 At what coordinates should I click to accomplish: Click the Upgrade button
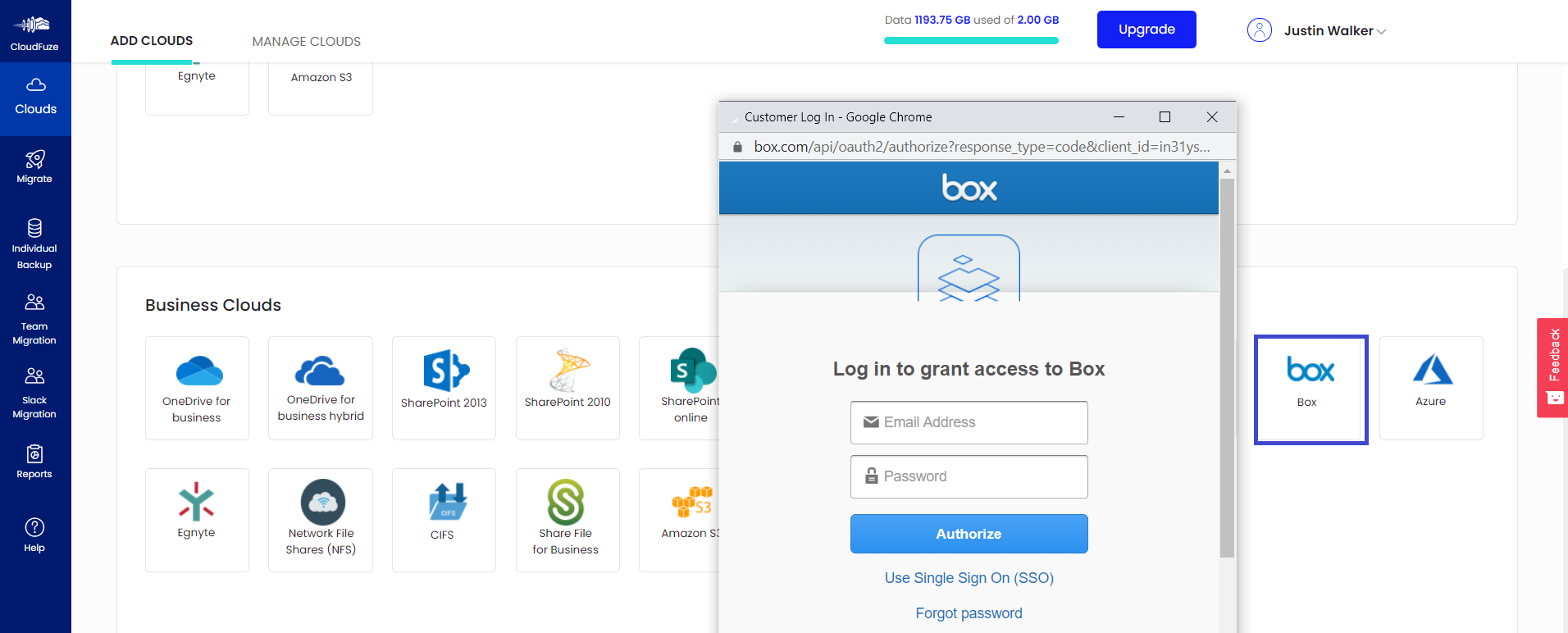click(1146, 30)
